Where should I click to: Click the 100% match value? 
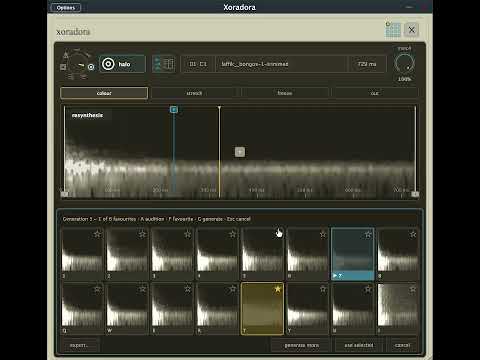pyautogui.click(x=404, y=79)
